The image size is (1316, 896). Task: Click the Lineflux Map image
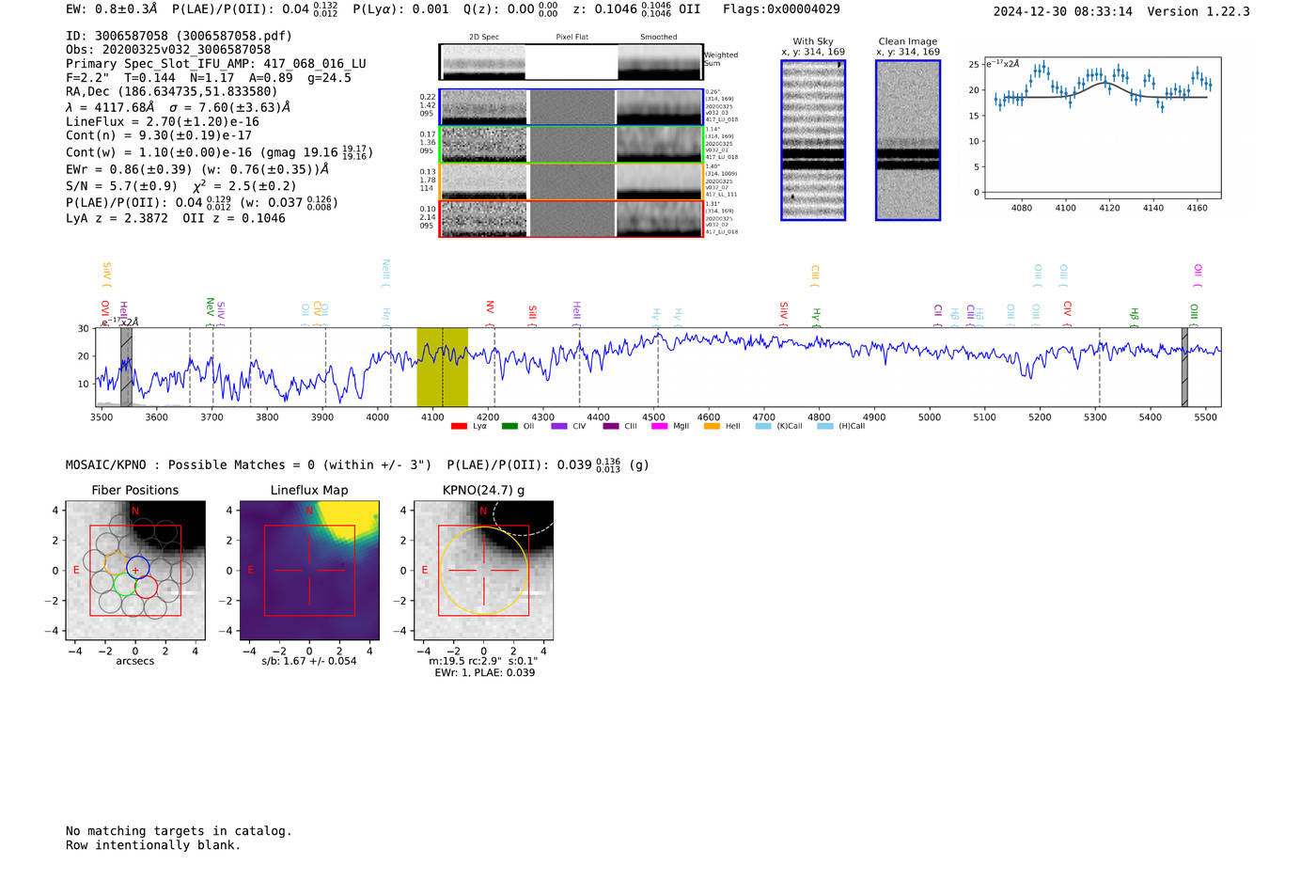(x=309, y=571)
